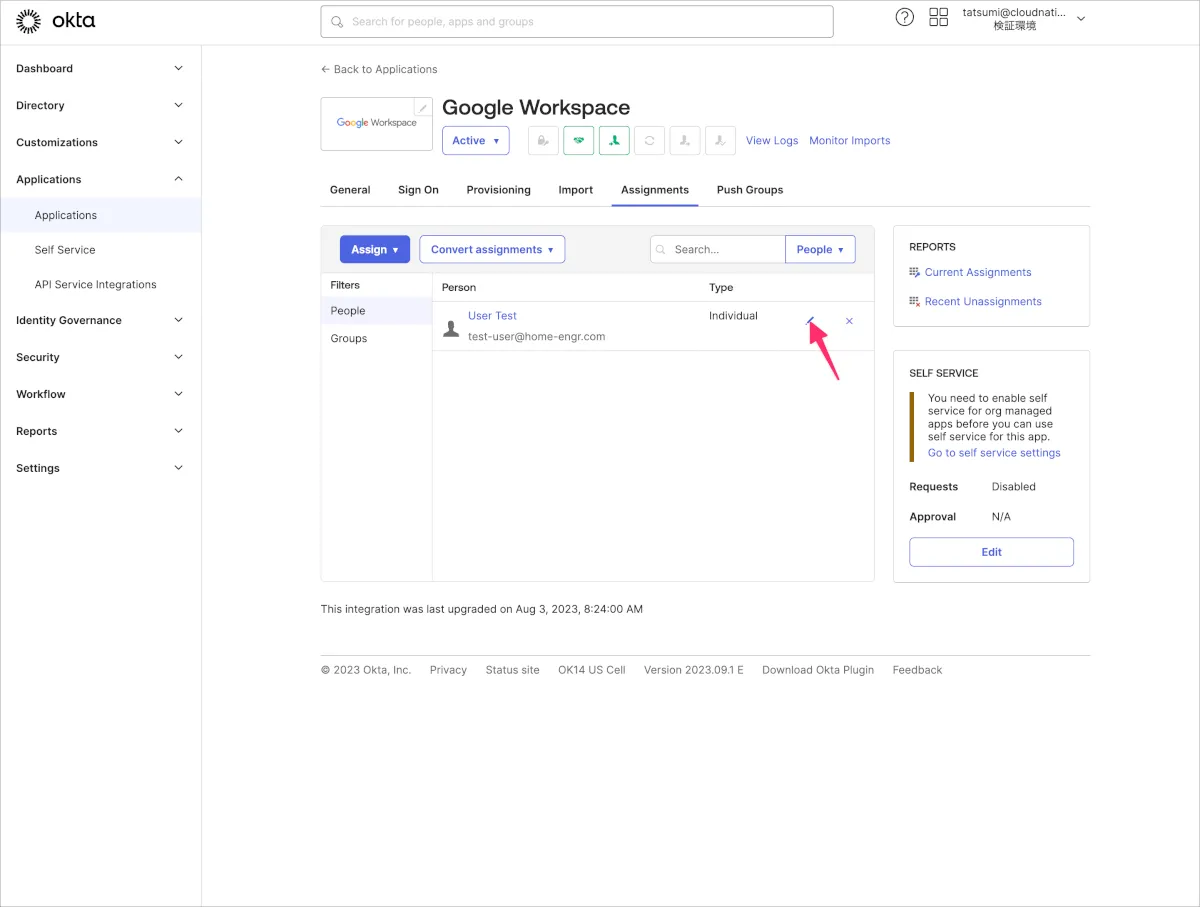This screenshot has height=907, width=1200.
Task: Click the pencil edit icon for User Test
Action: click(x=810, y=321)
